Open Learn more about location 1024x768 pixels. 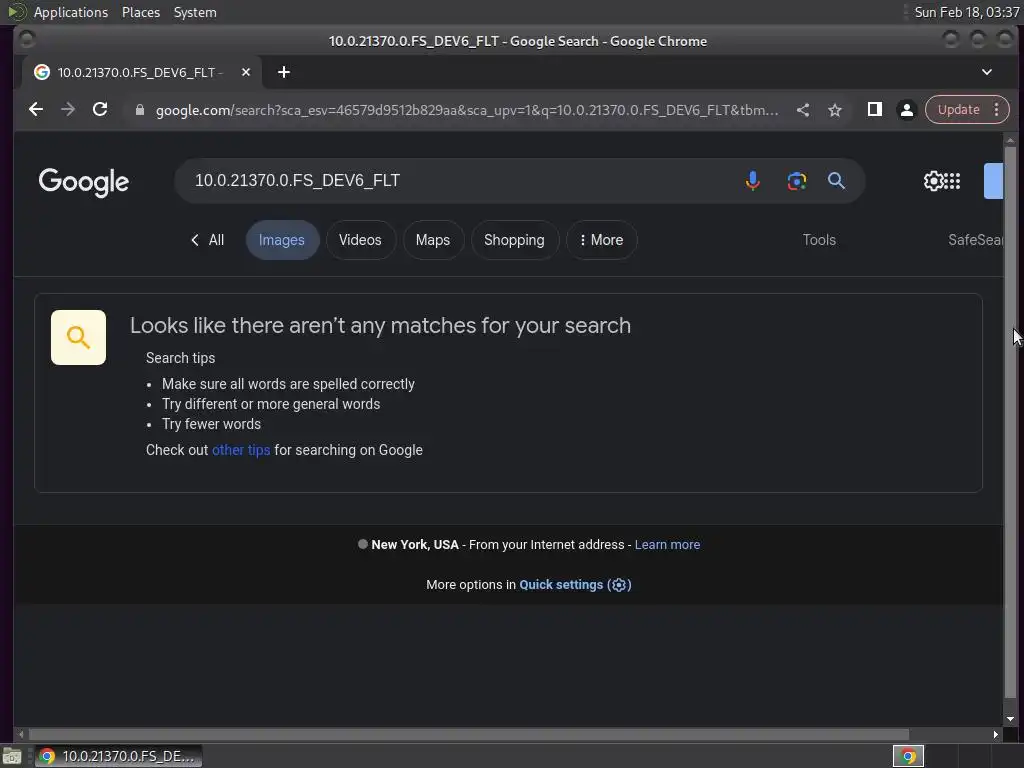(667, 545)
